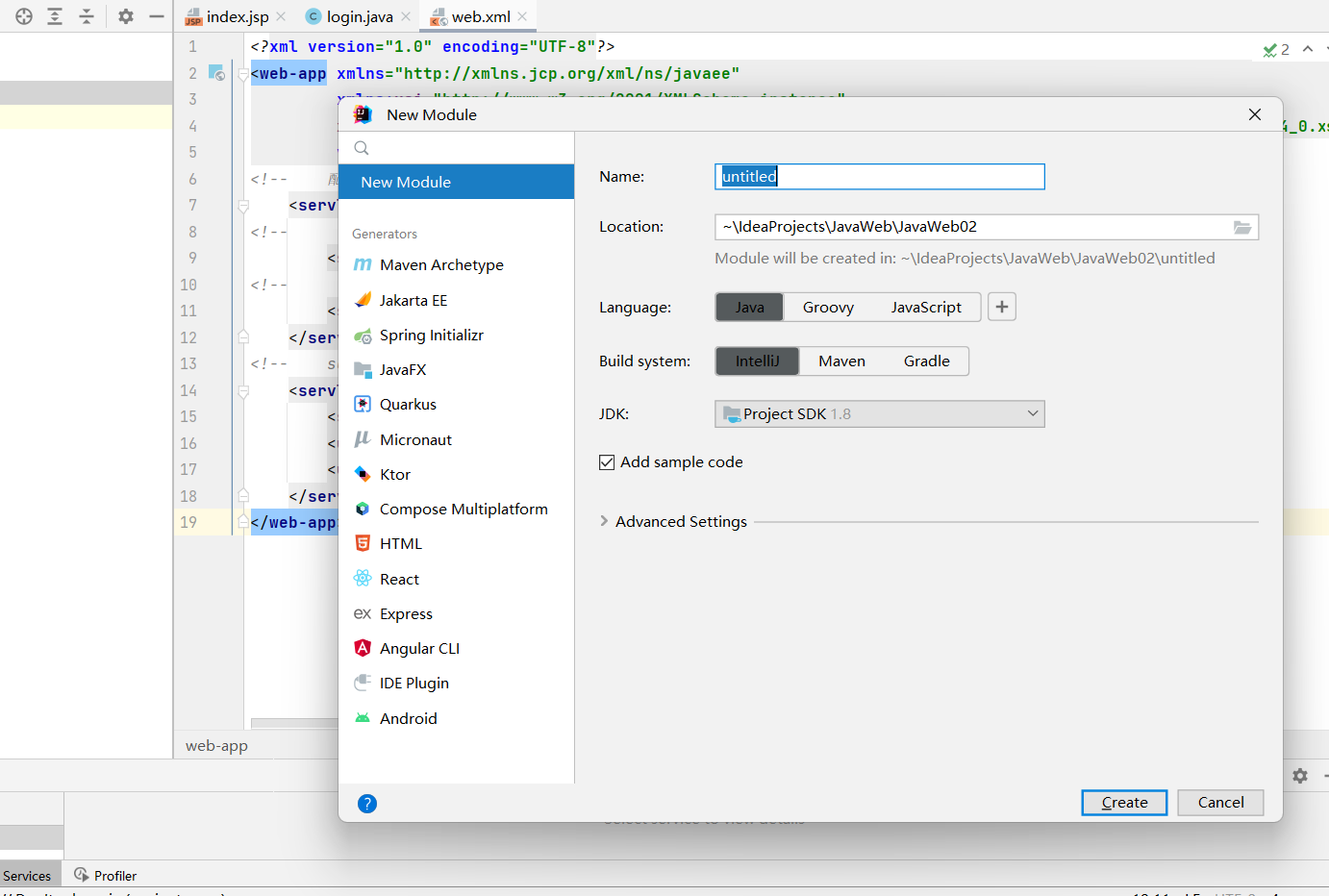Switch to web.xml tab
The image size is (1329, 896).
coord(481,16)
